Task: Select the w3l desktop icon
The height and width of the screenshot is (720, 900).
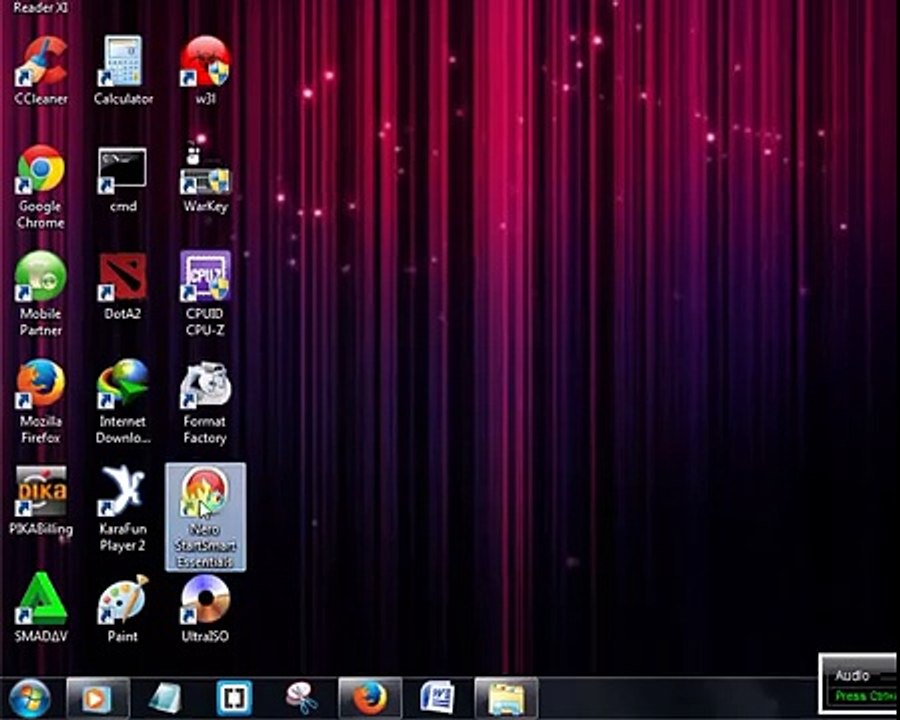Action: [x=205, y=70]
